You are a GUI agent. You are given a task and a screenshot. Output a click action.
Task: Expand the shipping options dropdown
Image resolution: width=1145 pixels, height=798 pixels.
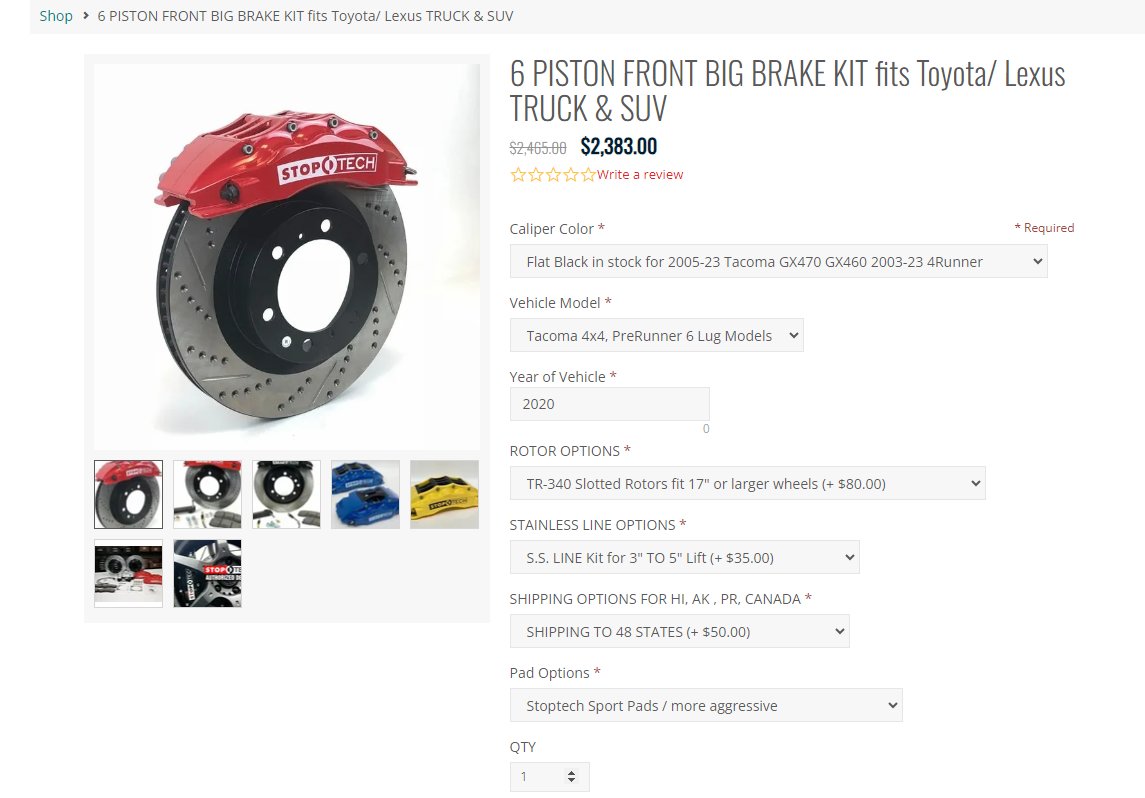679,632
